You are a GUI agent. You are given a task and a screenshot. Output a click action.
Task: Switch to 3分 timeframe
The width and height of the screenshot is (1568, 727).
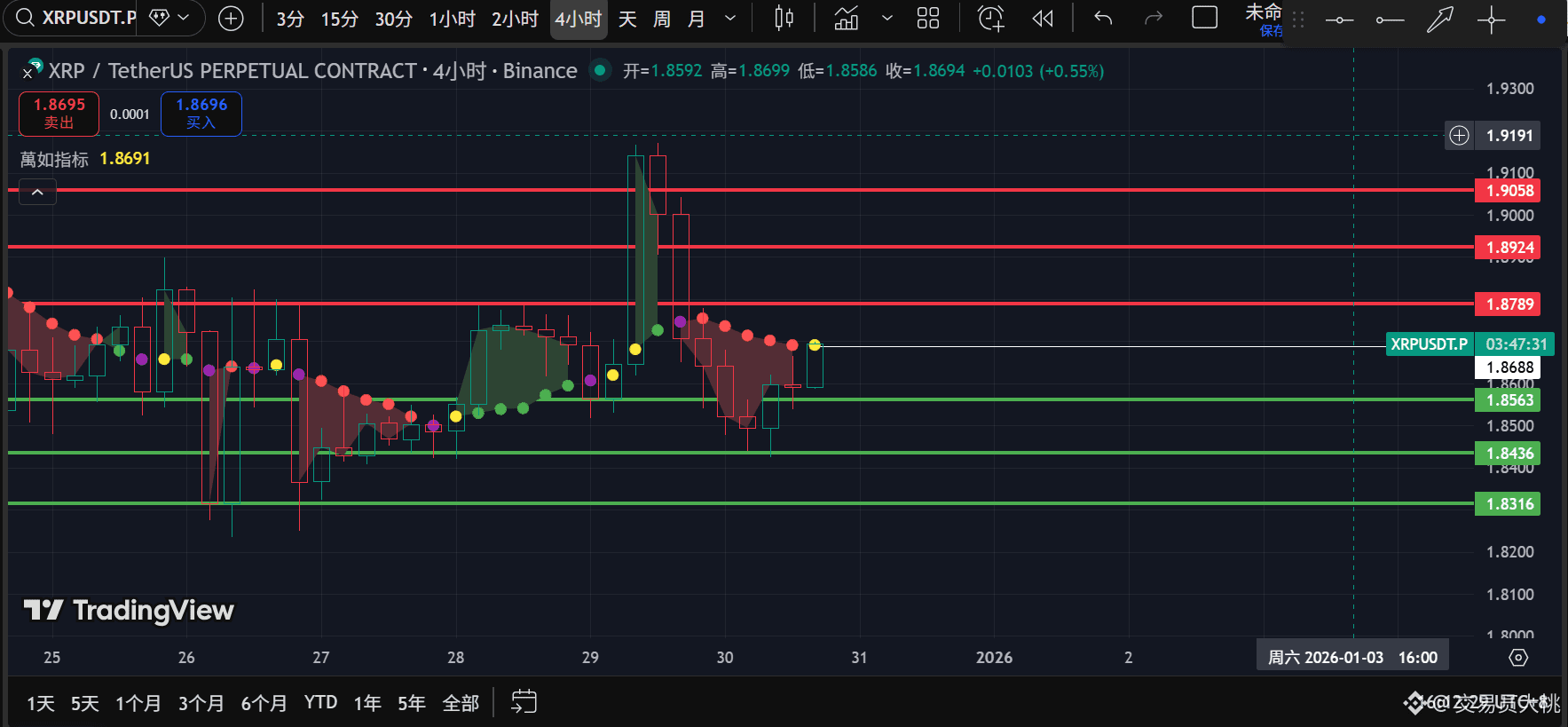point(290,19)
